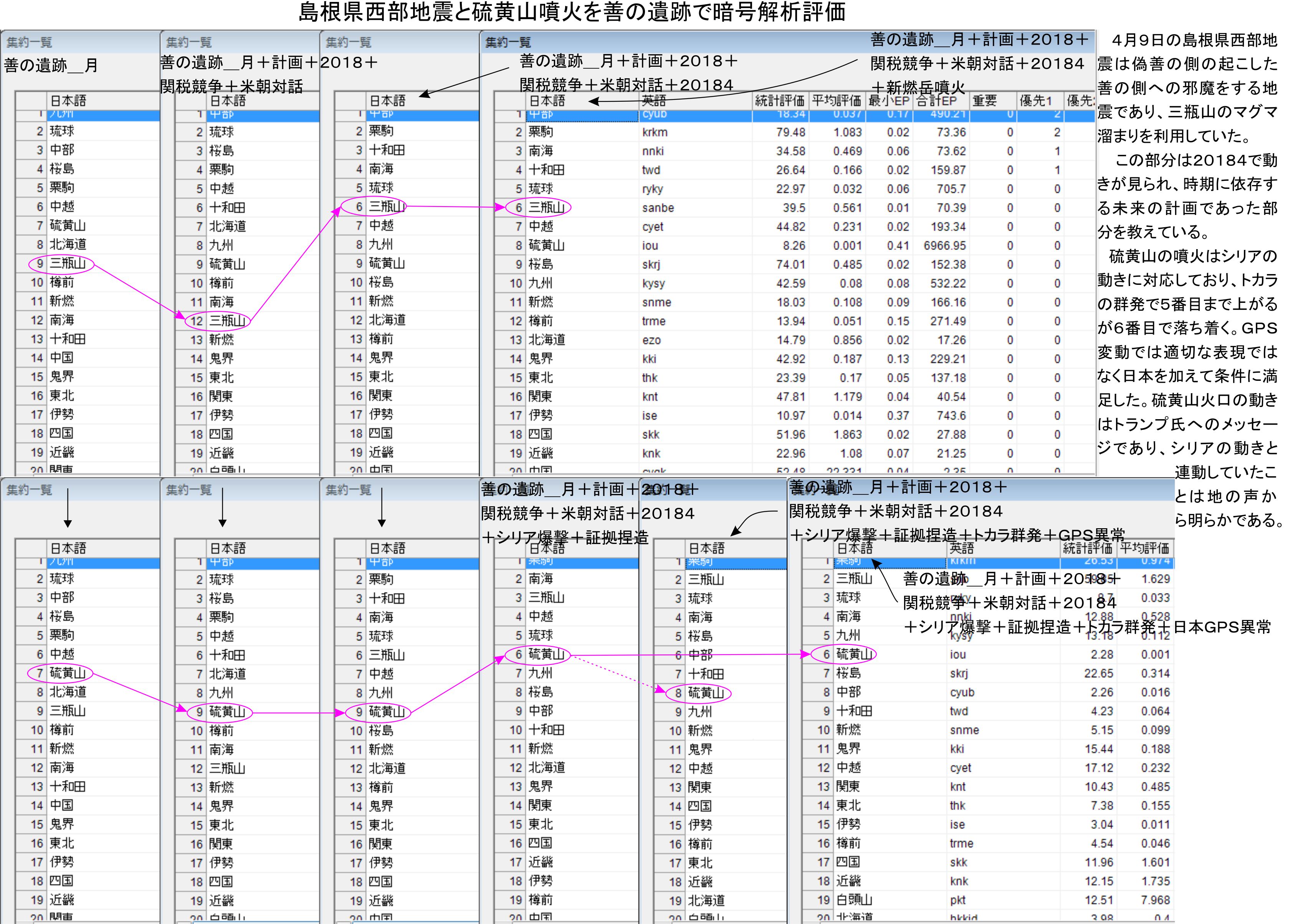Click the ezo English code cell

tap(651, 340)
